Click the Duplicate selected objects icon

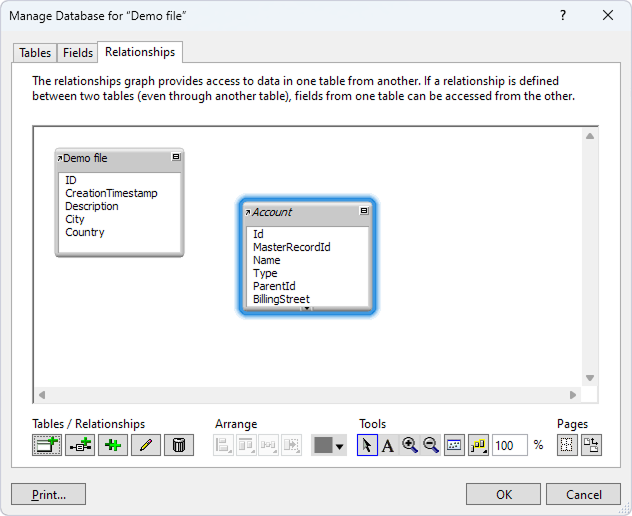113,445
